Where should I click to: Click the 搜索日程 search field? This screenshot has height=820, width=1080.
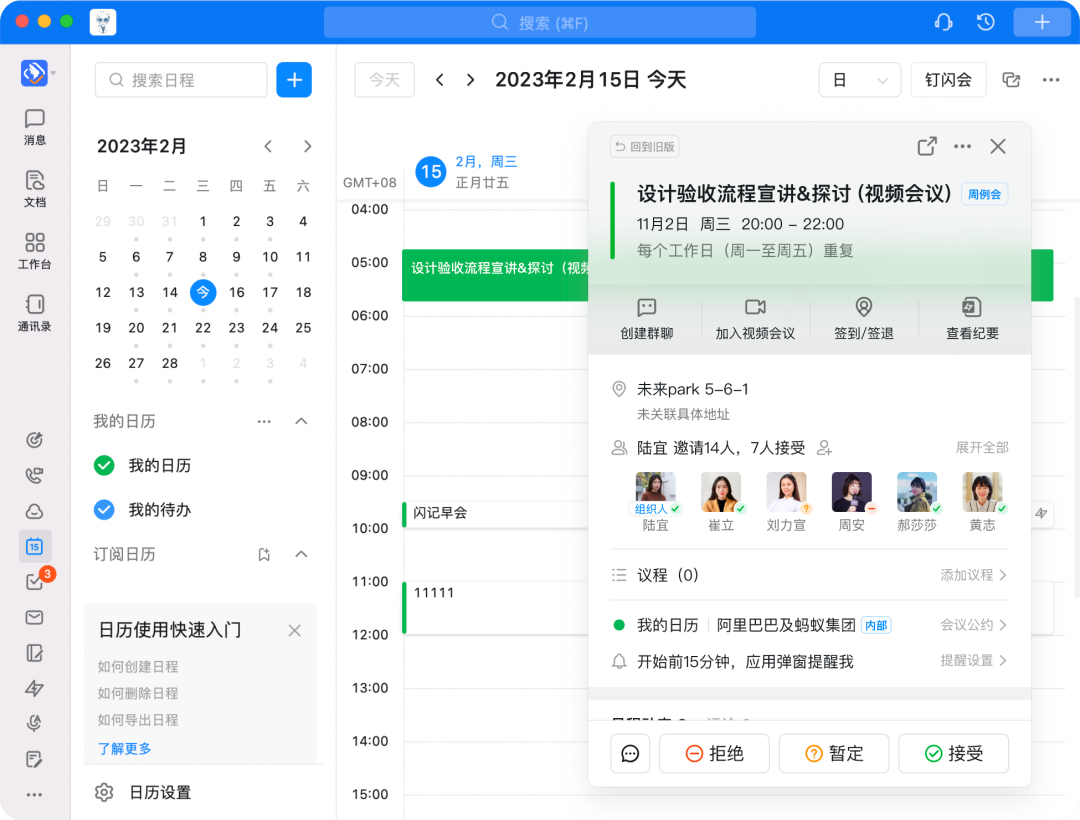(181, 80)
